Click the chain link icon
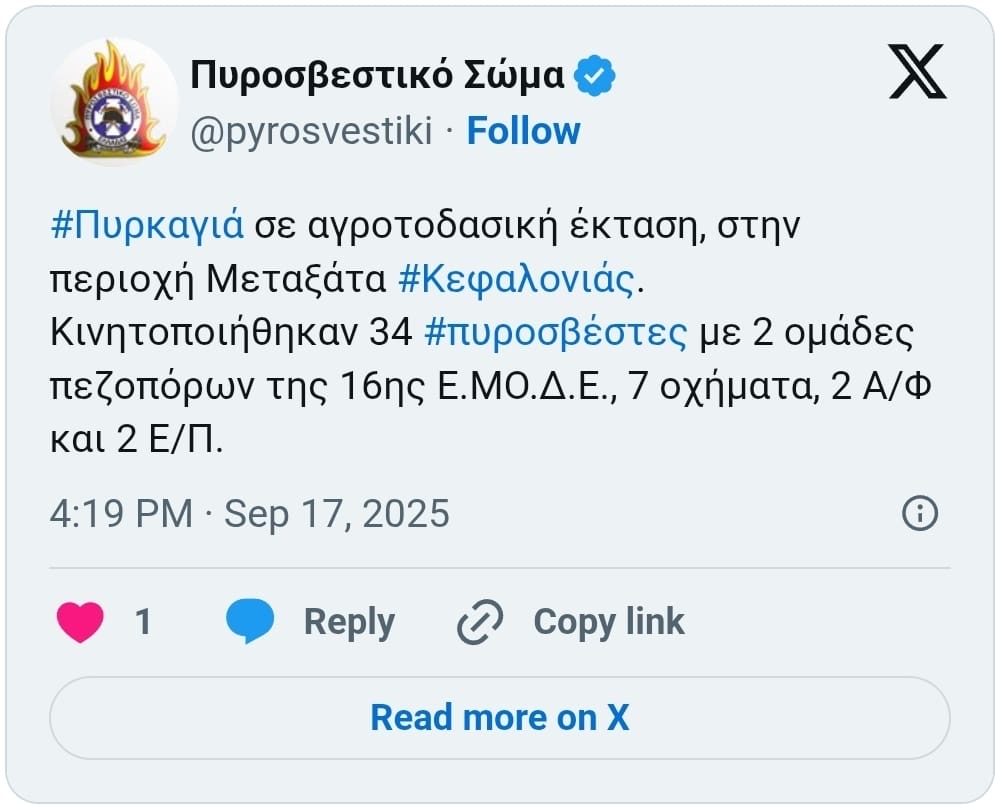Image resolution: width=995 pixels, height=807 pixels. click(x=479, y=623)
